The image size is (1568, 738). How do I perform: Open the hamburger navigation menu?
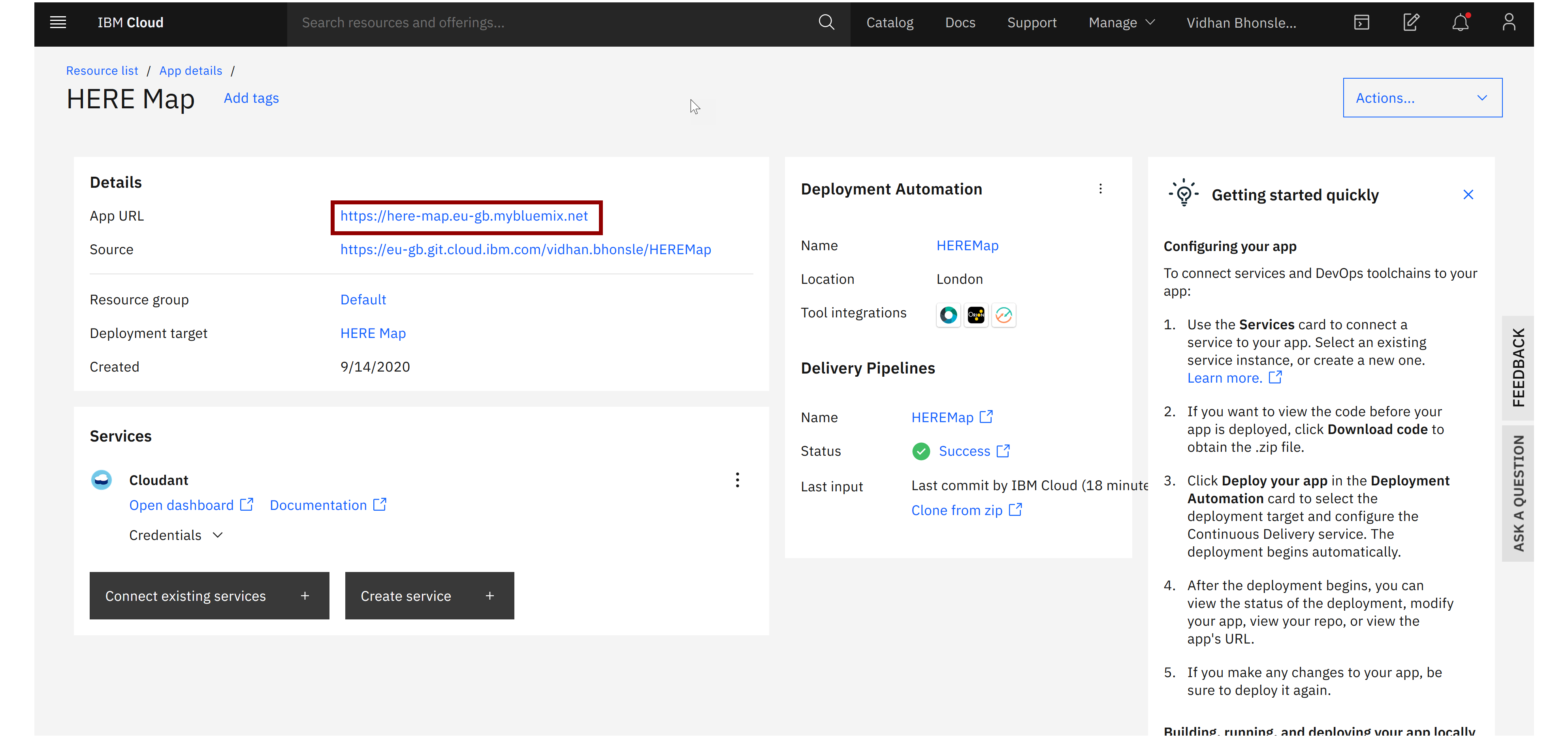(58, 23)
